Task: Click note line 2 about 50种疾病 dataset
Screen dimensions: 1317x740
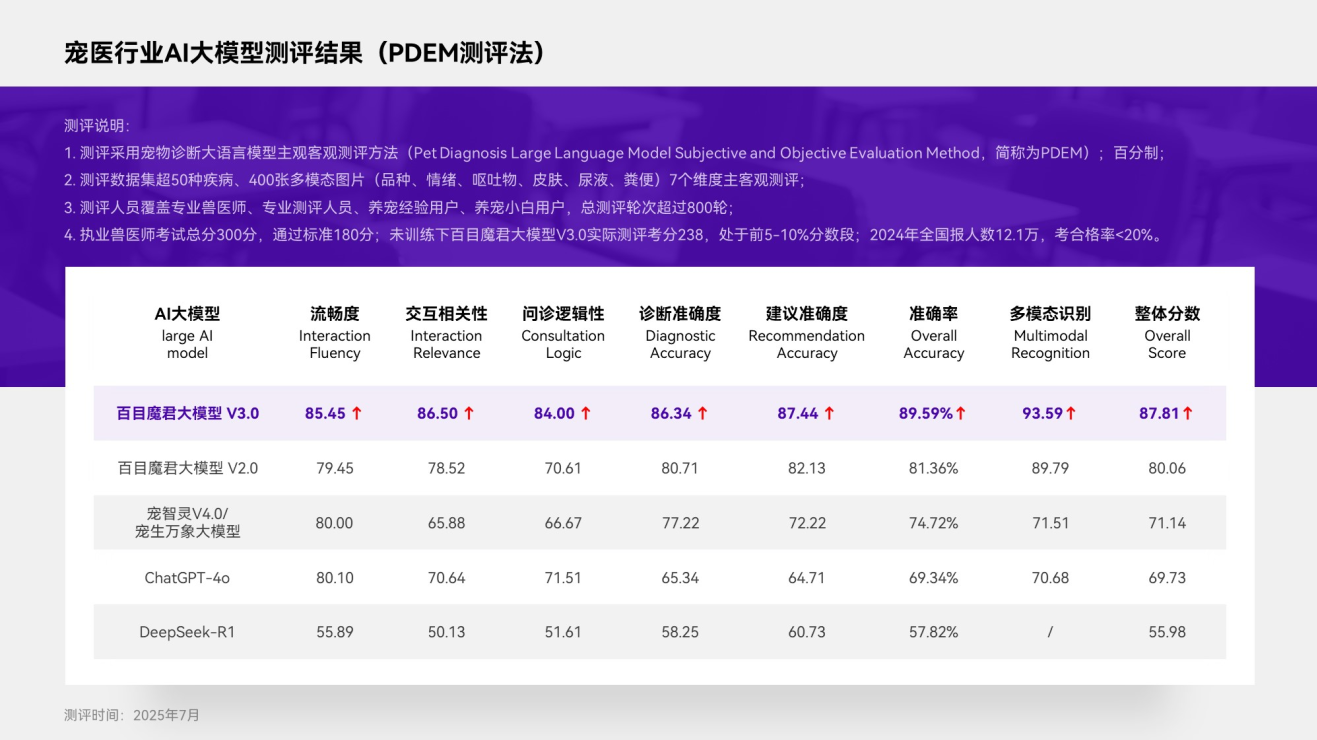Action: point(434,180)
